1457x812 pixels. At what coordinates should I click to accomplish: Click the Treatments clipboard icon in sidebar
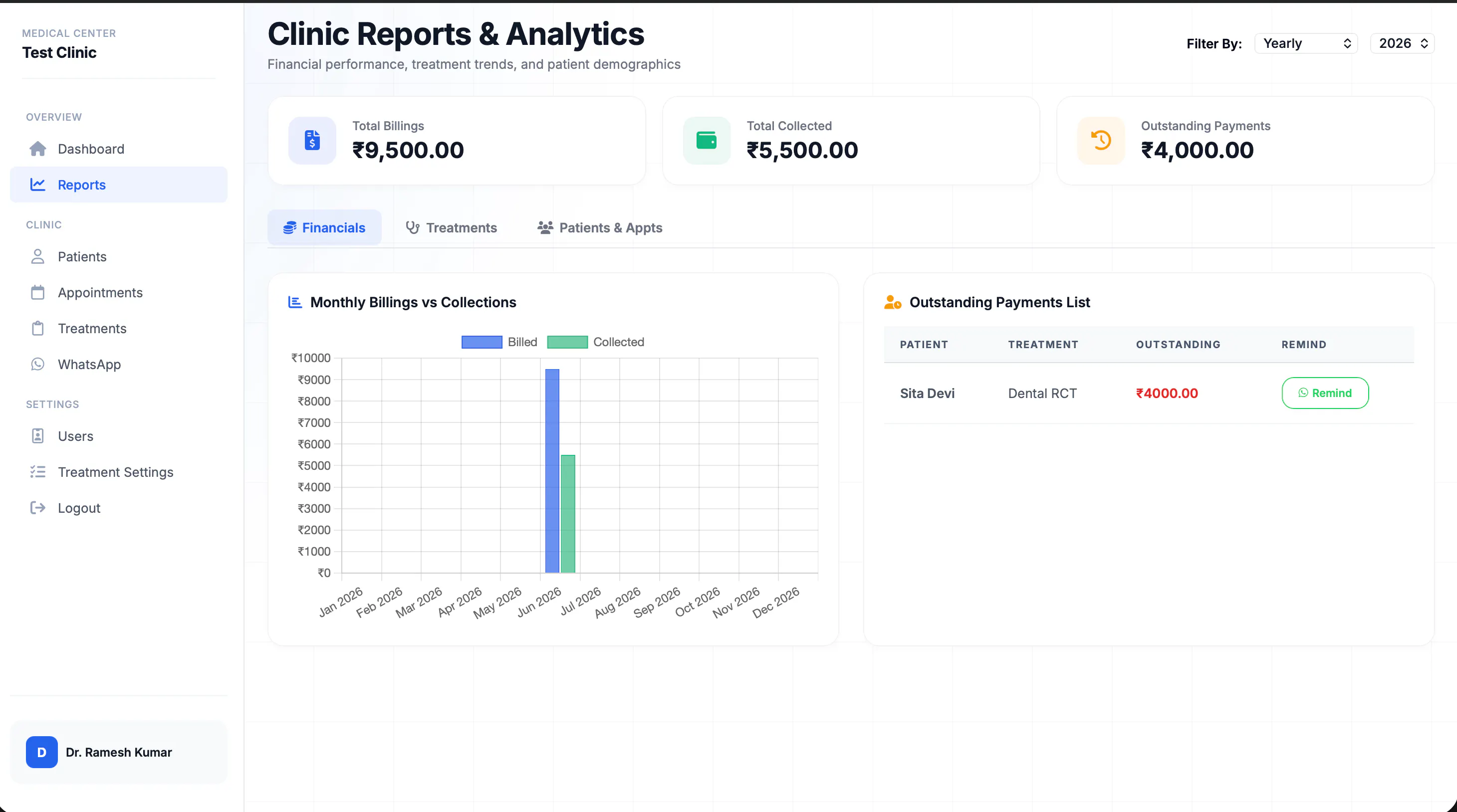coord(38,328)
